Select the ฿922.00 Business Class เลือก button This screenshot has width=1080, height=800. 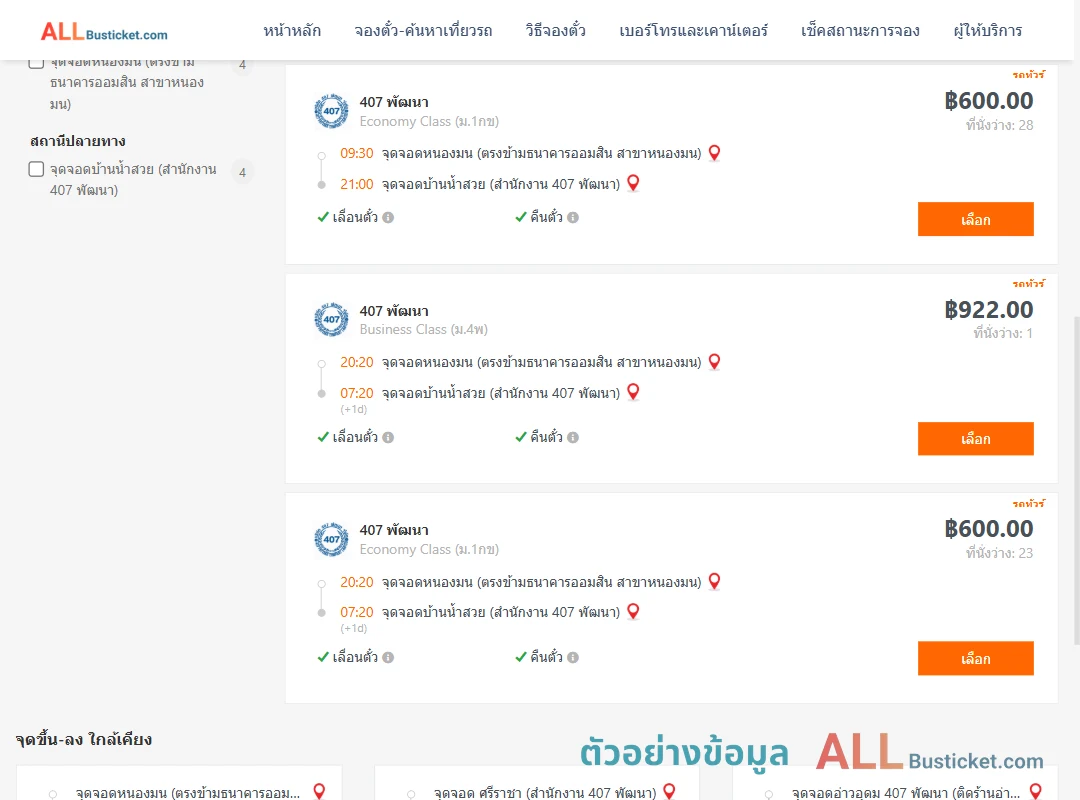pyautogui.click(x=975, y=438)
